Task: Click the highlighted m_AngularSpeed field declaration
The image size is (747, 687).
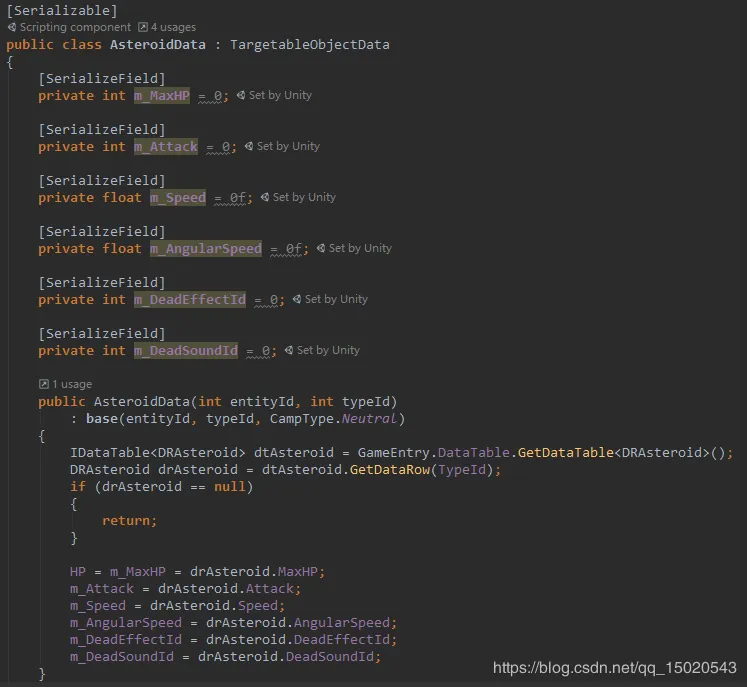Action: (206, 249)
